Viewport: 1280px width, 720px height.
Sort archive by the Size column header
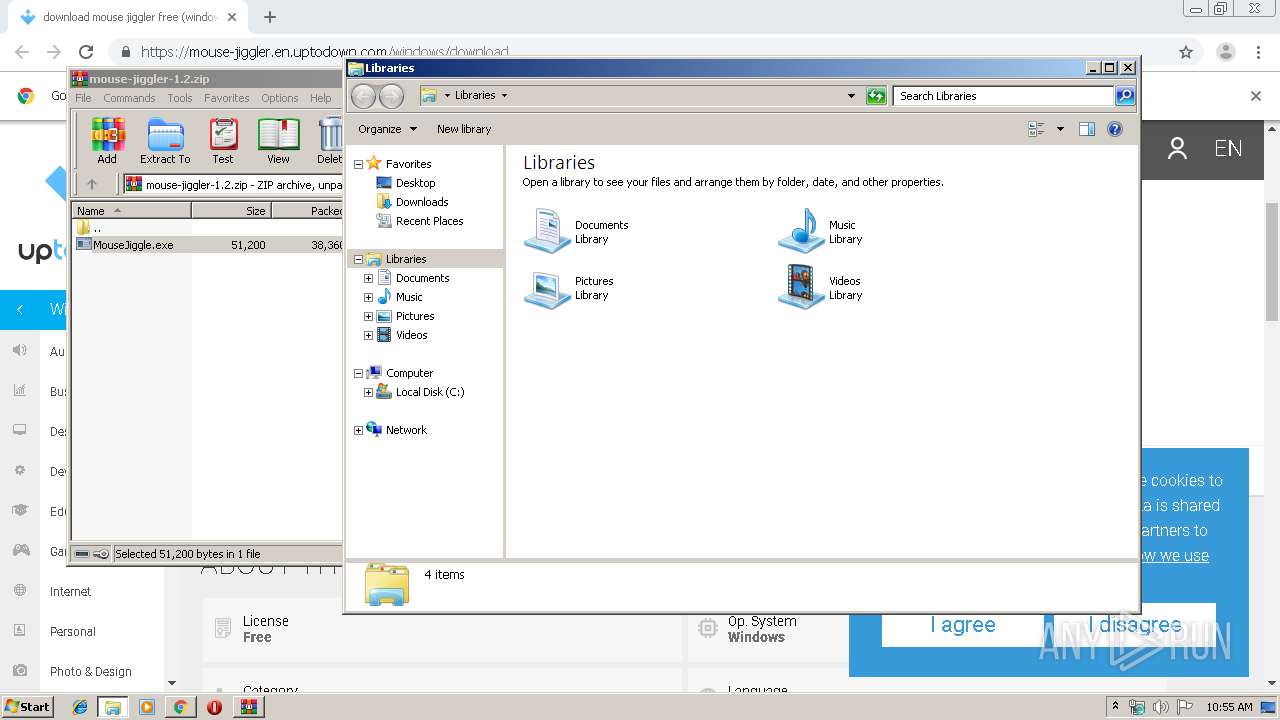click(231, 211)
